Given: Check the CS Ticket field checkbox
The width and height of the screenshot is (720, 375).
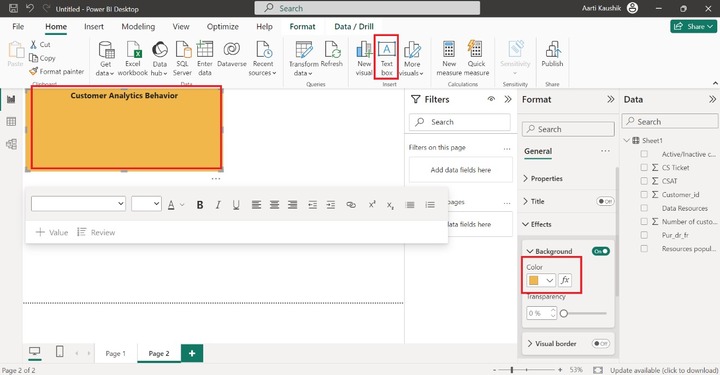Looking at the screenshot, I should coord(644,168).
